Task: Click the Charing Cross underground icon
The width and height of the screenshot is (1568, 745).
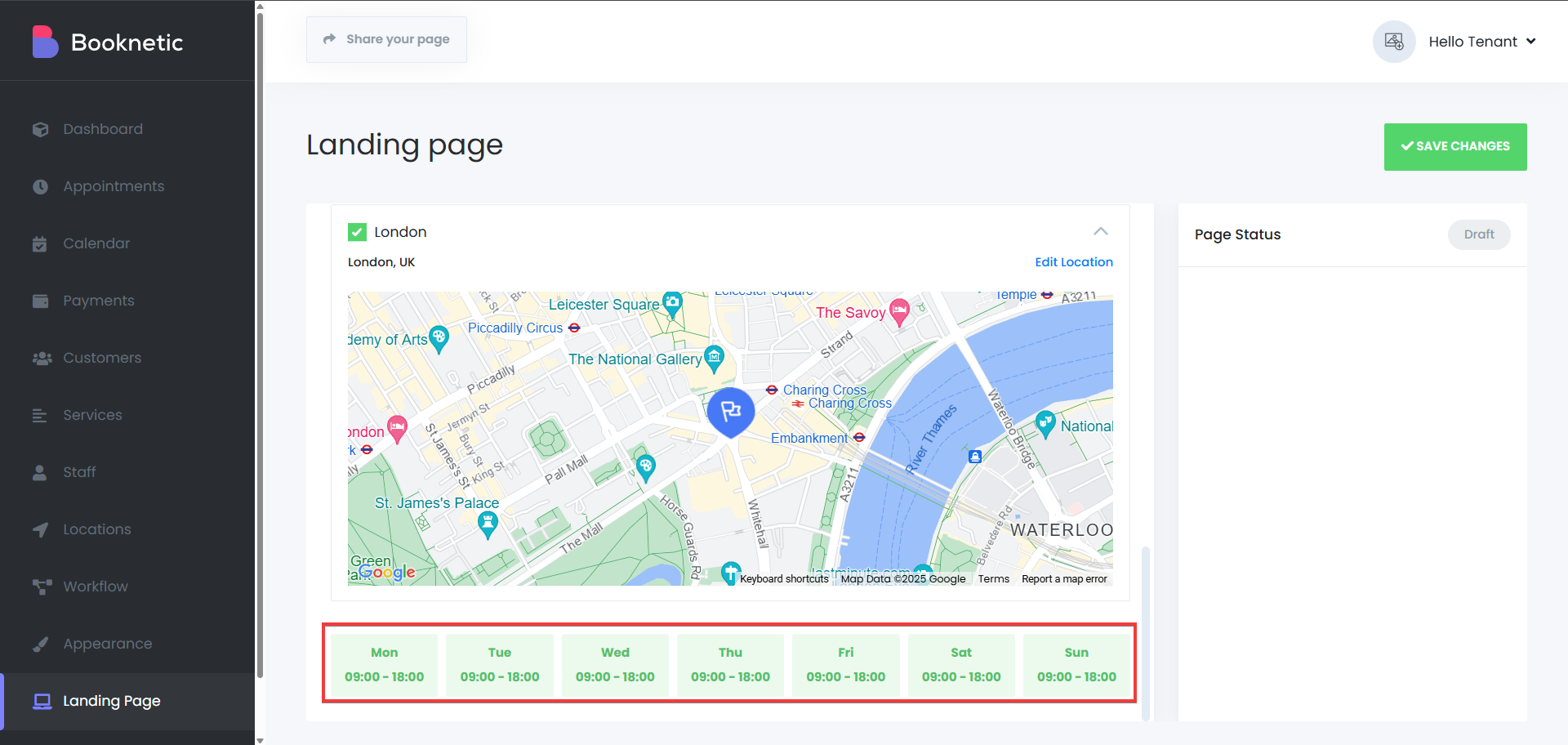Action: [772, 390]
